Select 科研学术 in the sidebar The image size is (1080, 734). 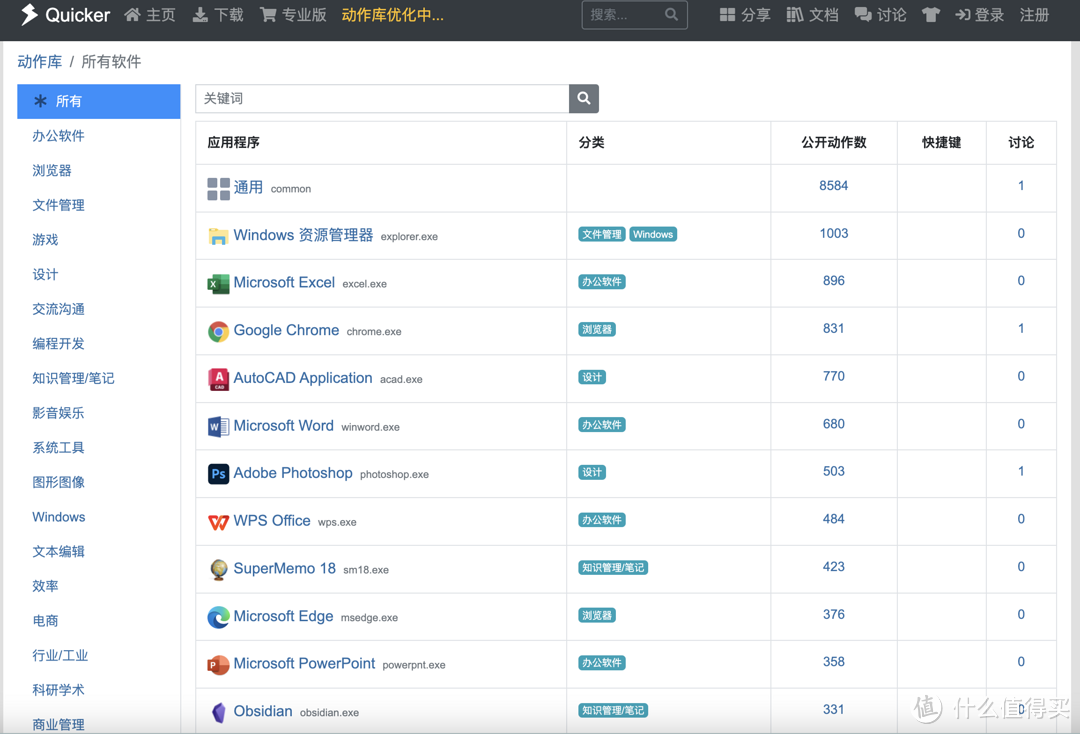coord(59,690)
